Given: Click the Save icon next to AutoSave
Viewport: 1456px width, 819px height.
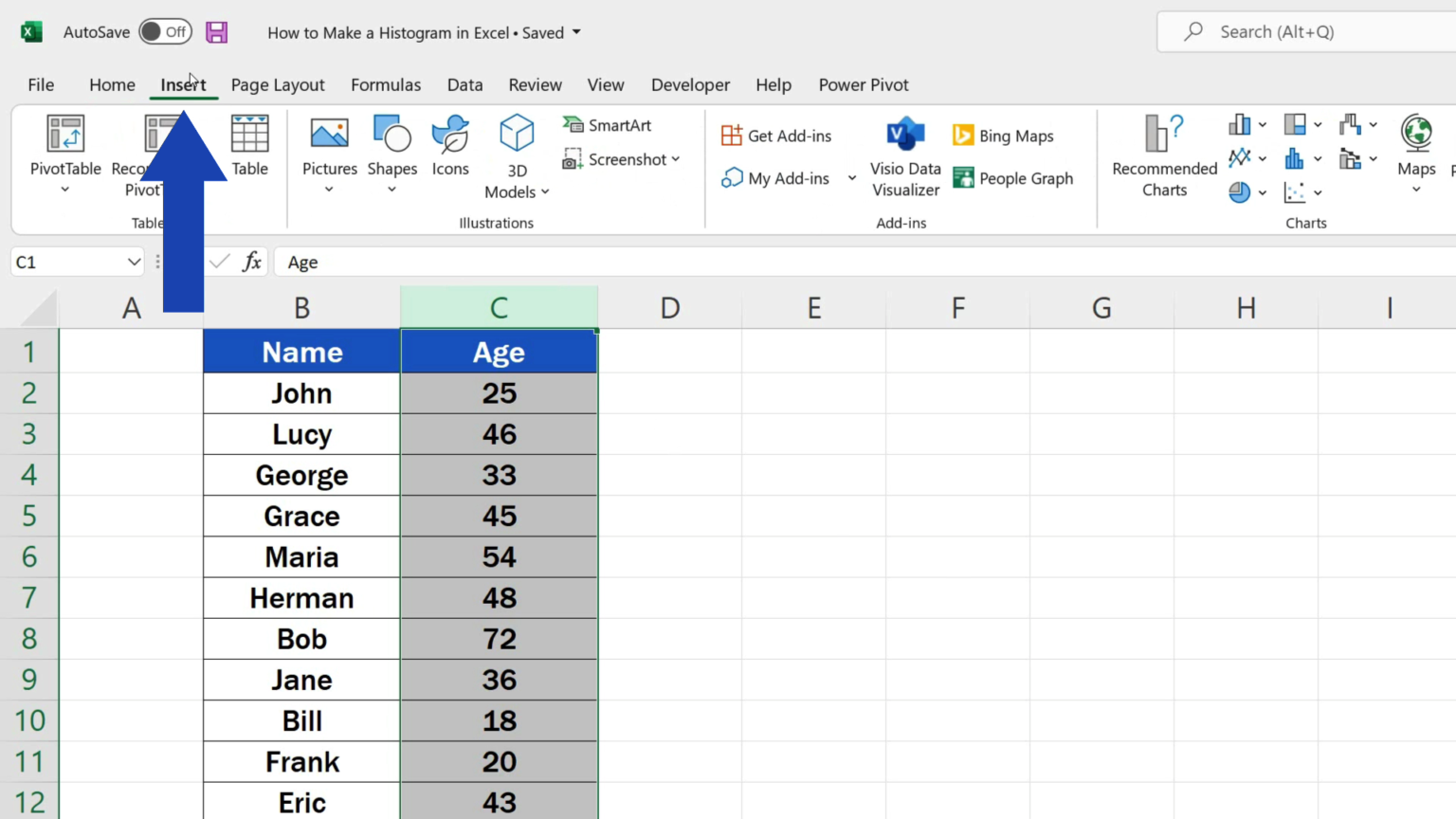Looking at the screenshot, I should point(217,31).
